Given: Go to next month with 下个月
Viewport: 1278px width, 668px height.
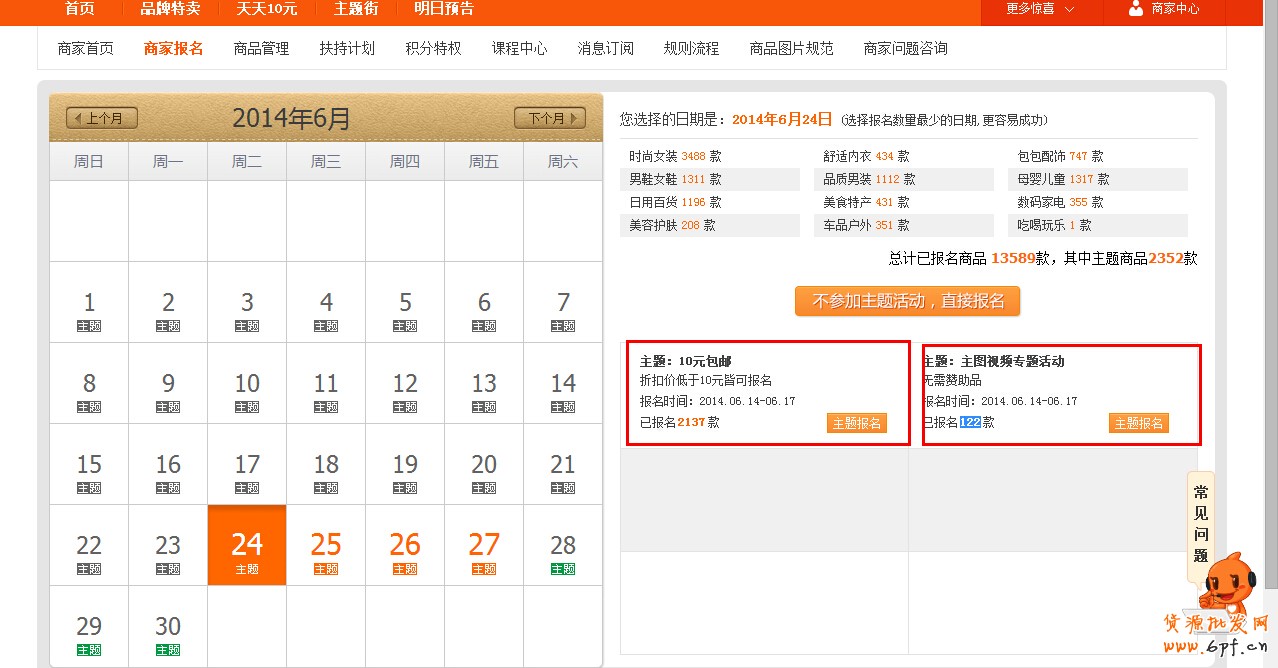Looking at the screenshot, I should 549,118.
